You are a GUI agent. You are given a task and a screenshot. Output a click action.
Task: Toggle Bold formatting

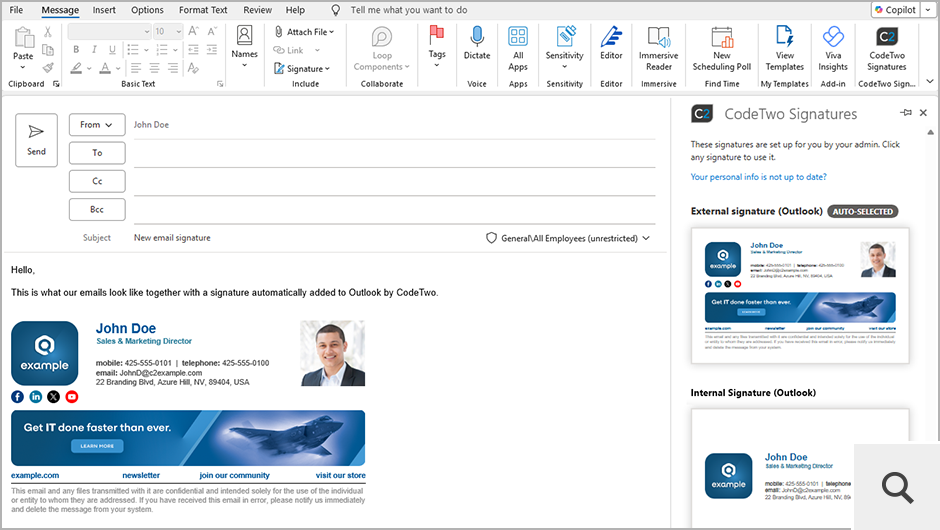tap(76, 50)
